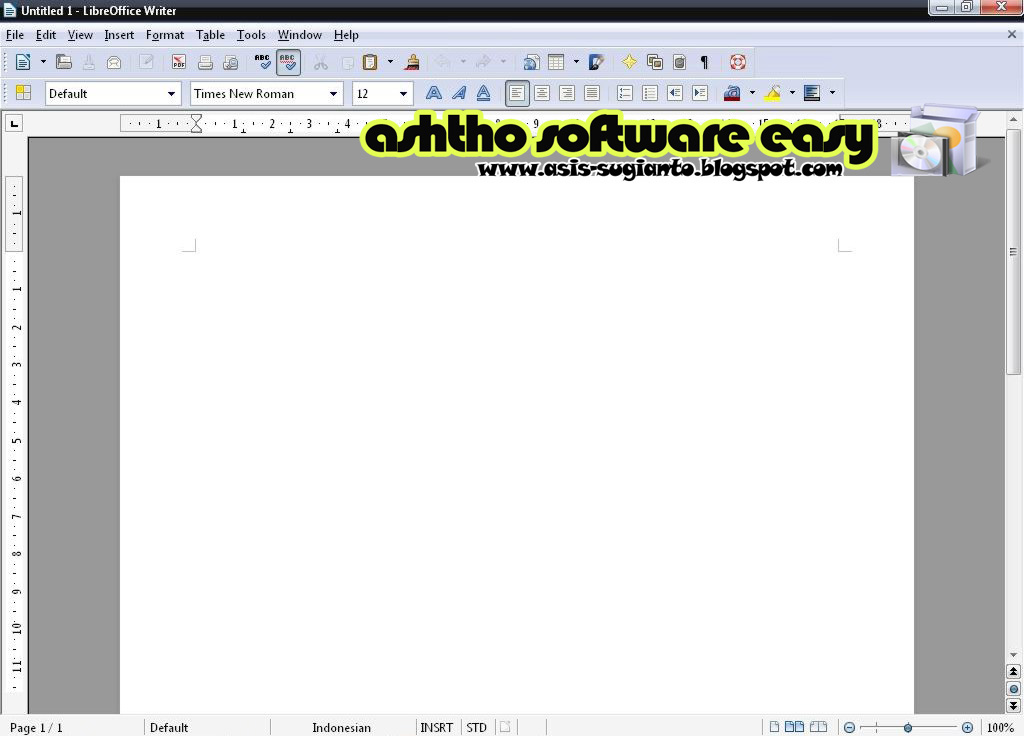Justify paragraph text
The image size is (1024, 736).
tap(592, 93)
